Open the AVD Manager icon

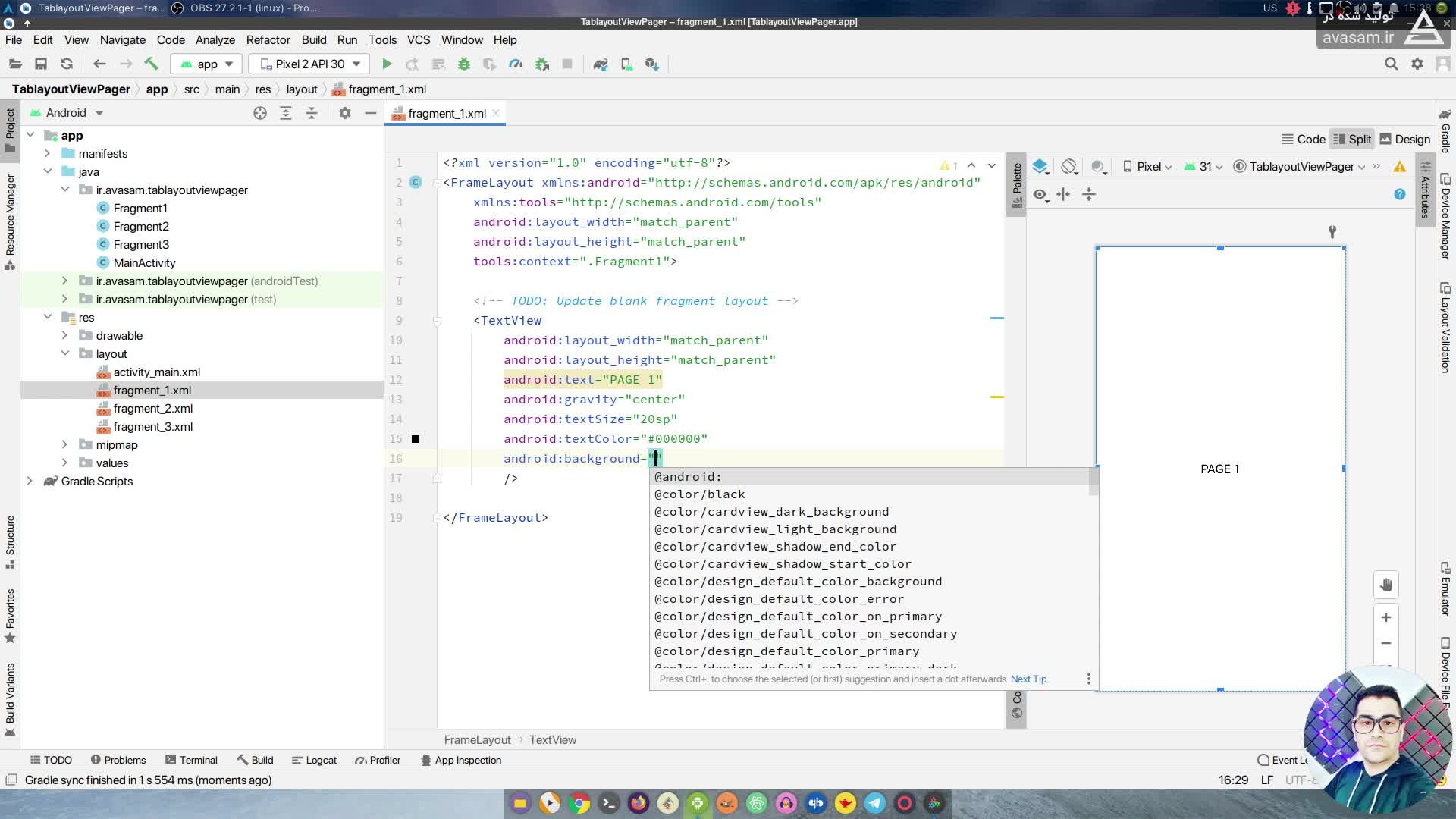(x=626, y=64)
